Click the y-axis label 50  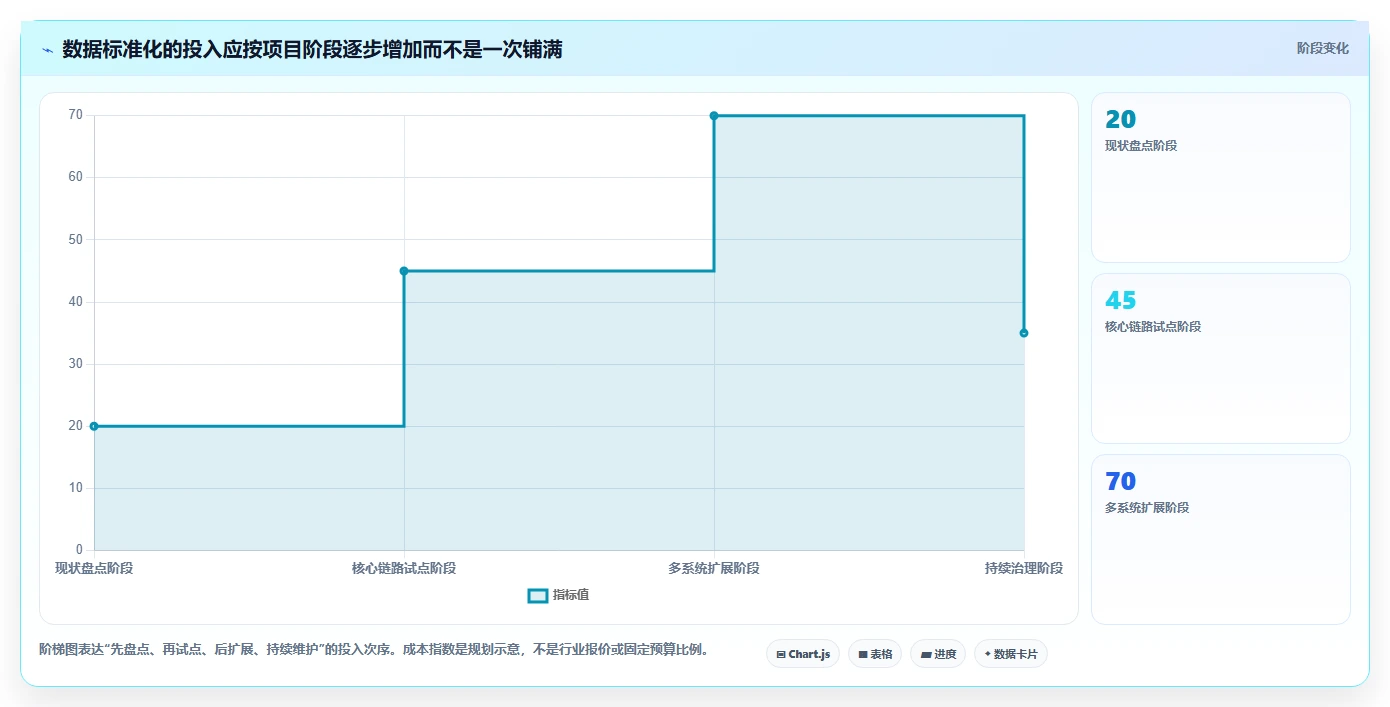coord(75,240)
